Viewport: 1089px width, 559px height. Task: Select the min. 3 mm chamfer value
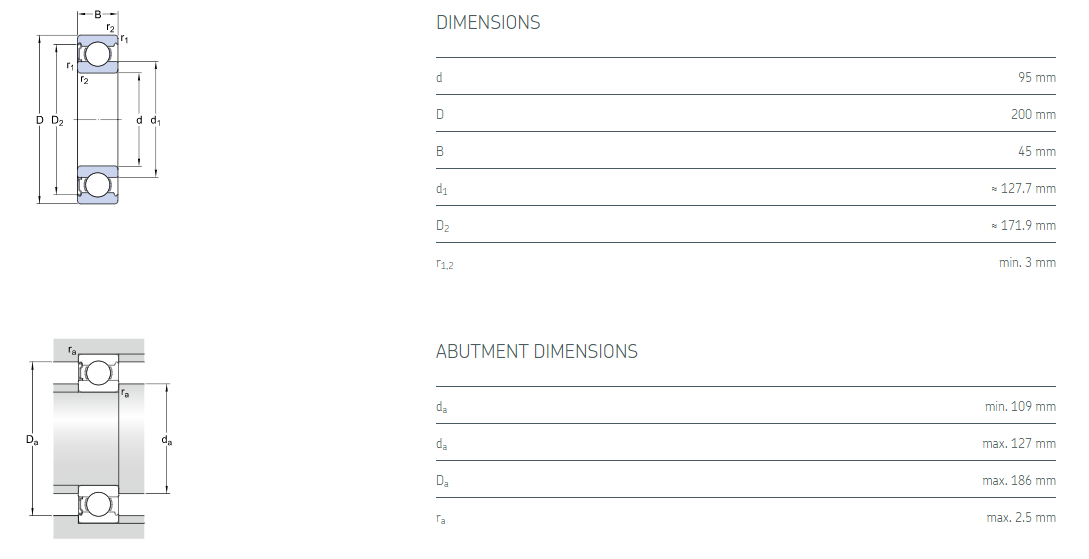1027,262
